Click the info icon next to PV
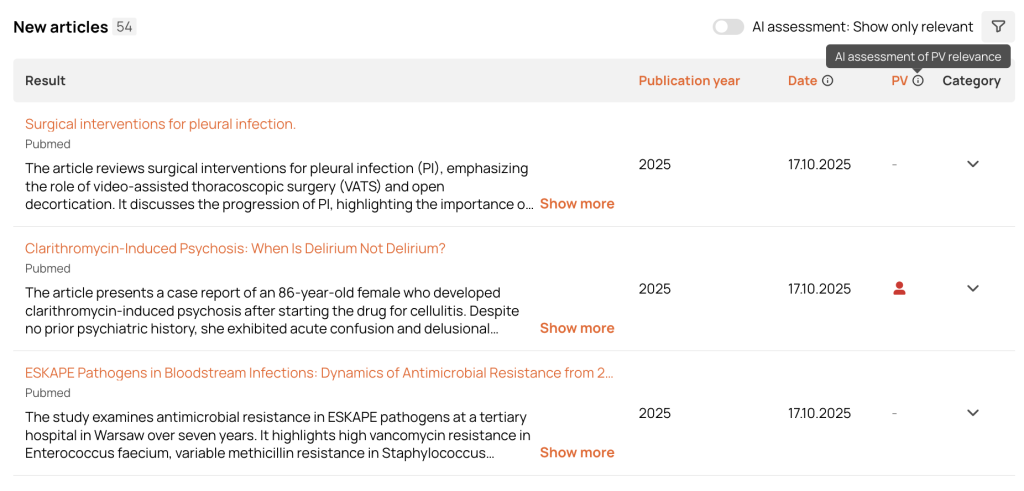This screenshot has height=491, width=1024. point(918,81)
